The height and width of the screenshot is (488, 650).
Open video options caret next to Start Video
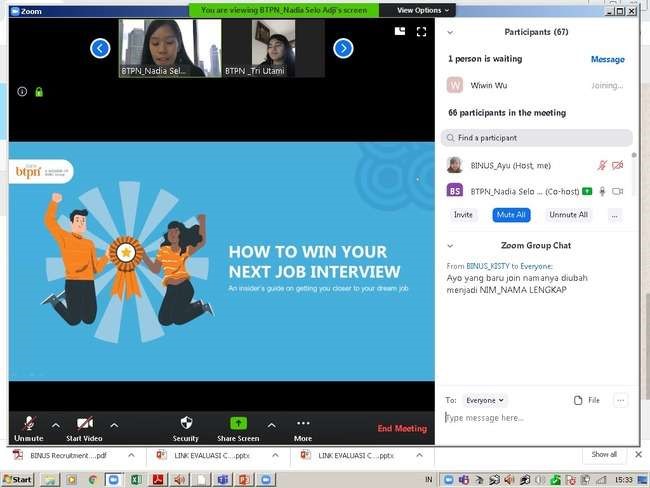point(114,425)
